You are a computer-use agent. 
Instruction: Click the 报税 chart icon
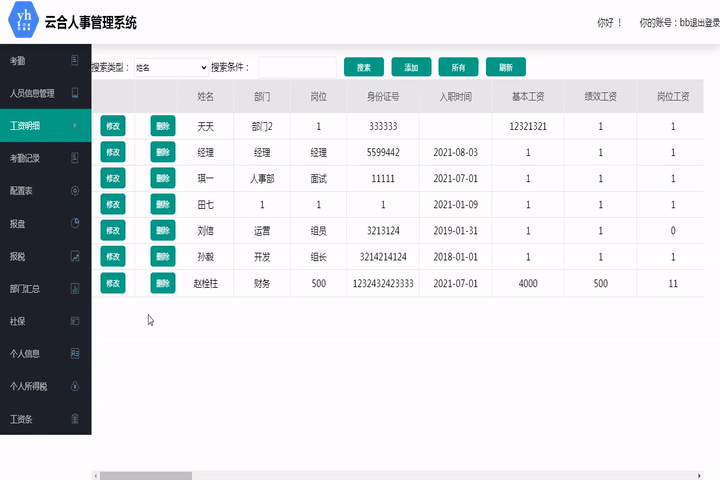[75, 256]
